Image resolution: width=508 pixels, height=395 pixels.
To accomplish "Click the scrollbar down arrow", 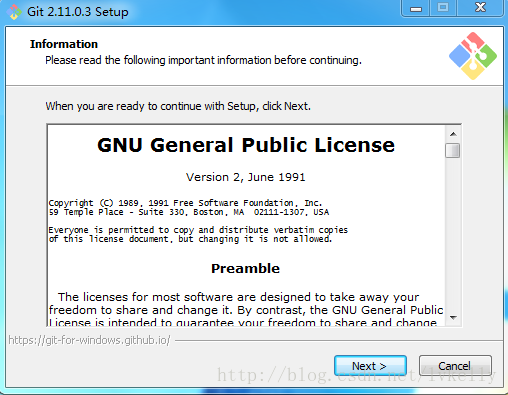I will coord(453,318).
